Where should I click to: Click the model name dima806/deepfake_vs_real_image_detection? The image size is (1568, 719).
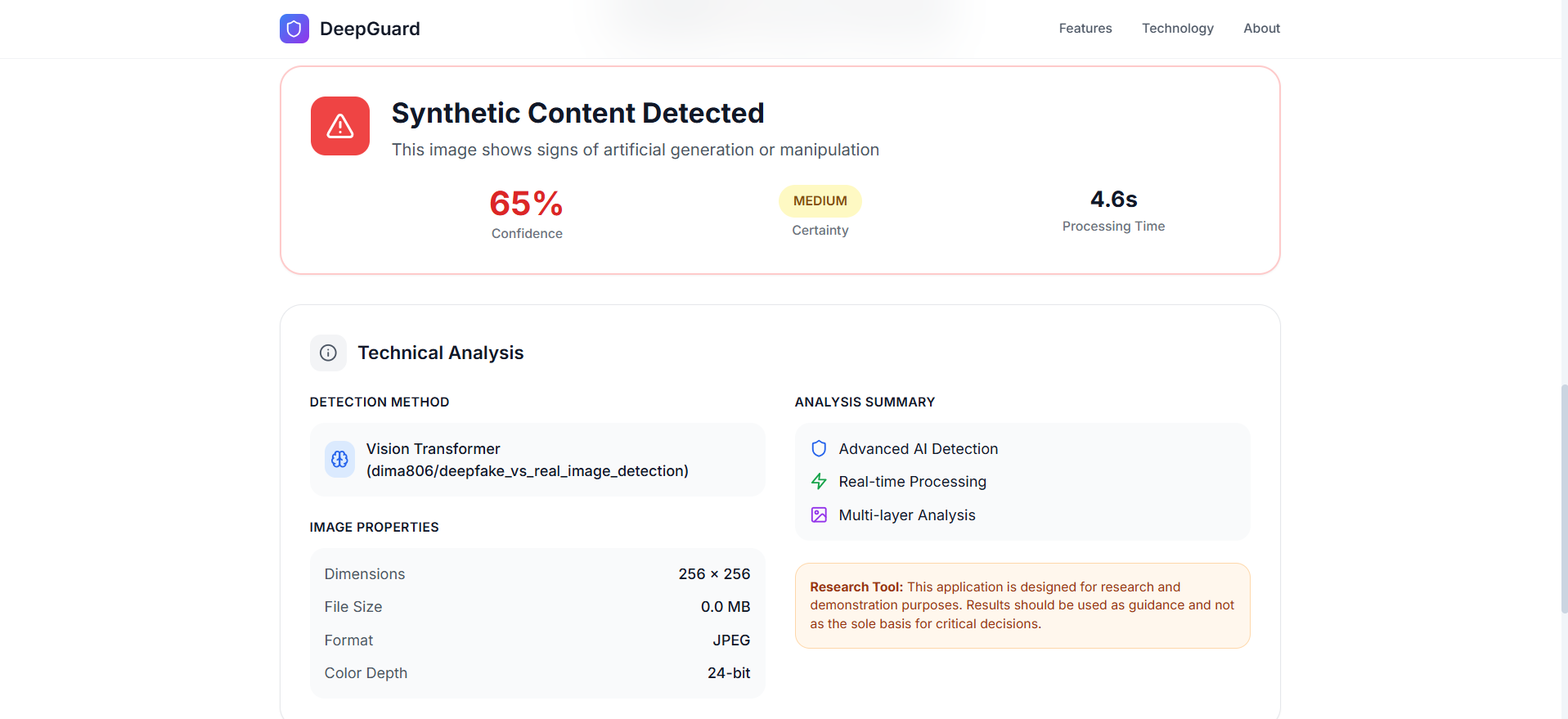point(528,471)
